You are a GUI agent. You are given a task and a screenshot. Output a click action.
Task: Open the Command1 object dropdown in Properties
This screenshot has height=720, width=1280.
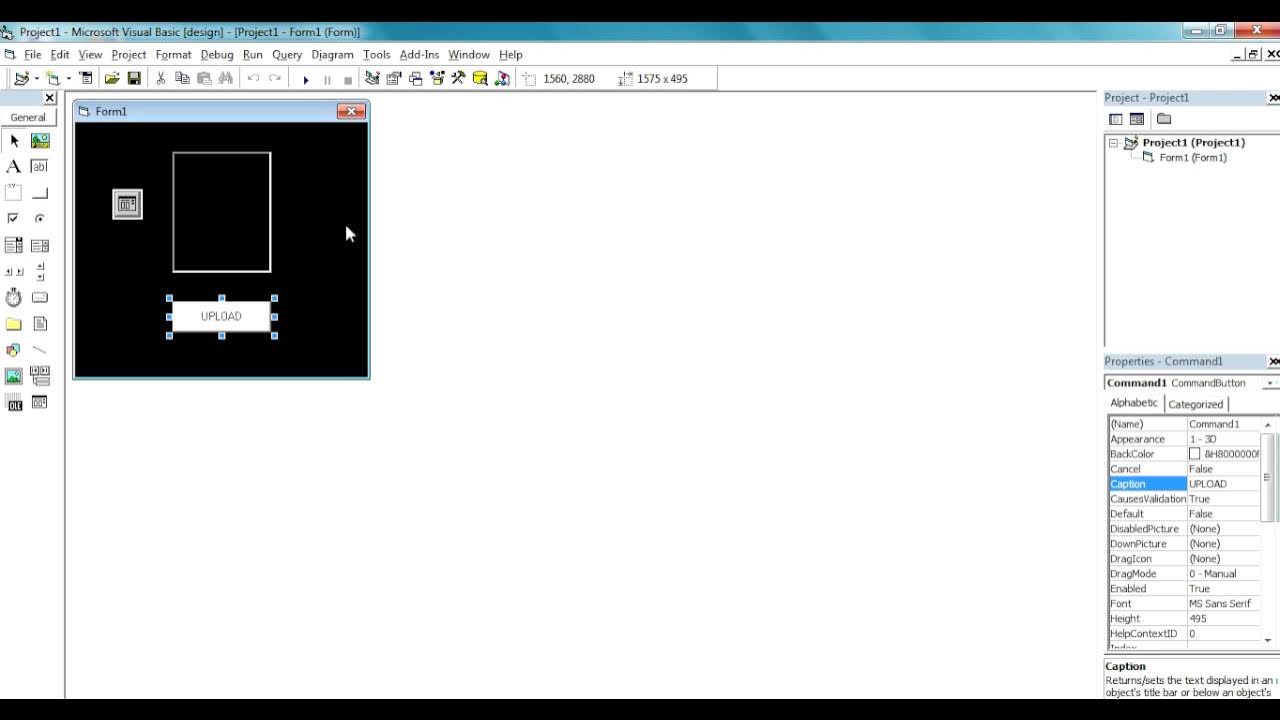(x=1270, y=383)
